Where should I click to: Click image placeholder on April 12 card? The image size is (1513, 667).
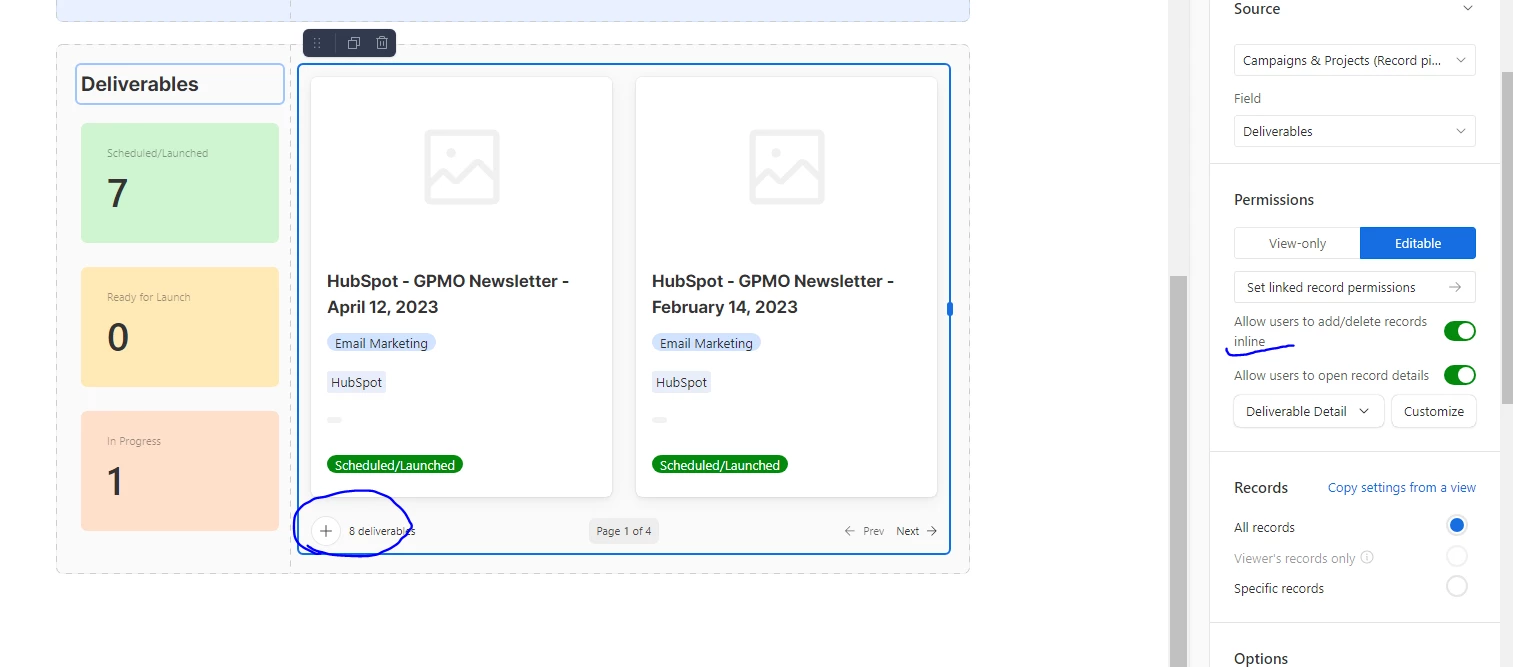click(x=461, y=167)
